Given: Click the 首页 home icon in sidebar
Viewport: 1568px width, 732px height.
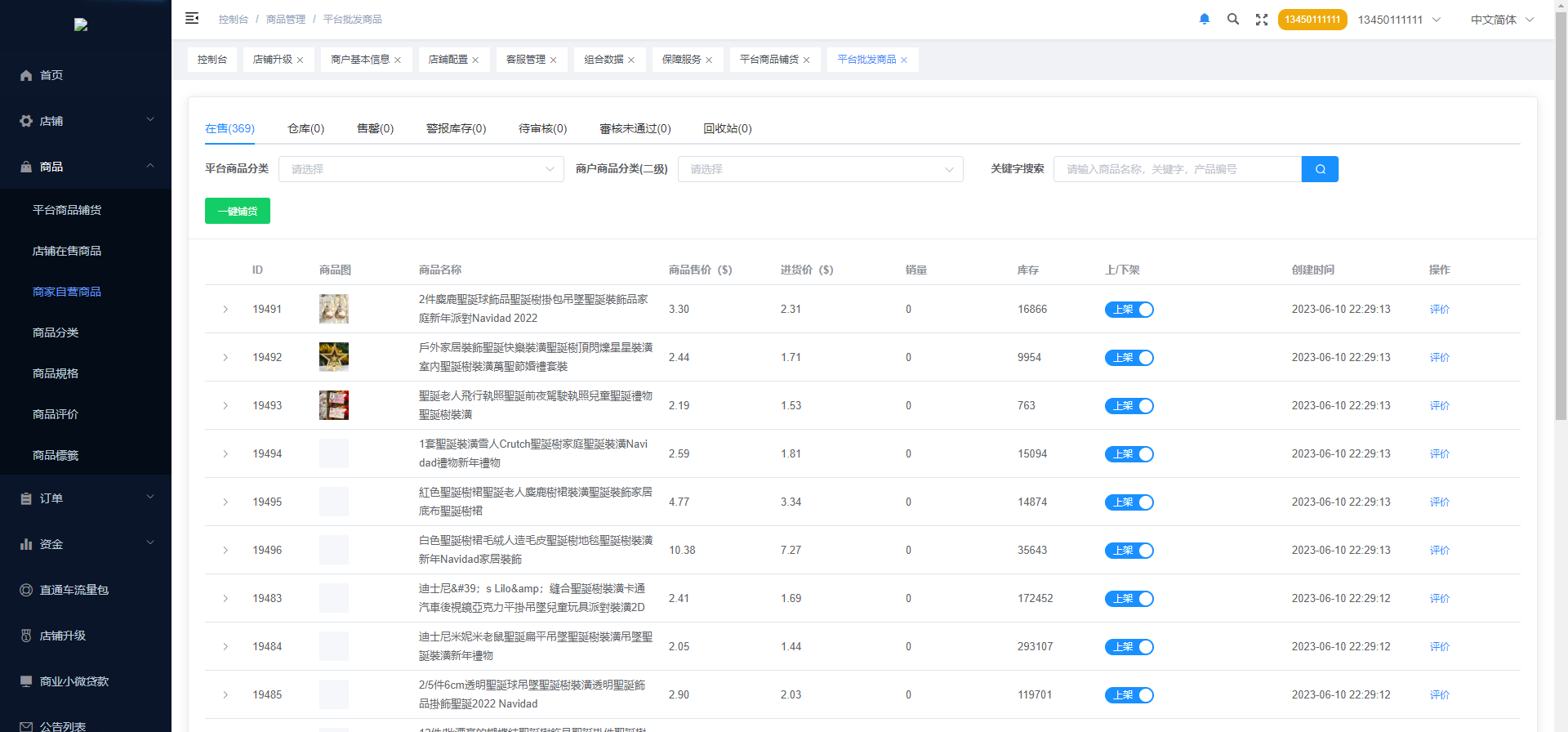Looking at the screenshot, I should [x=26, y=75].
